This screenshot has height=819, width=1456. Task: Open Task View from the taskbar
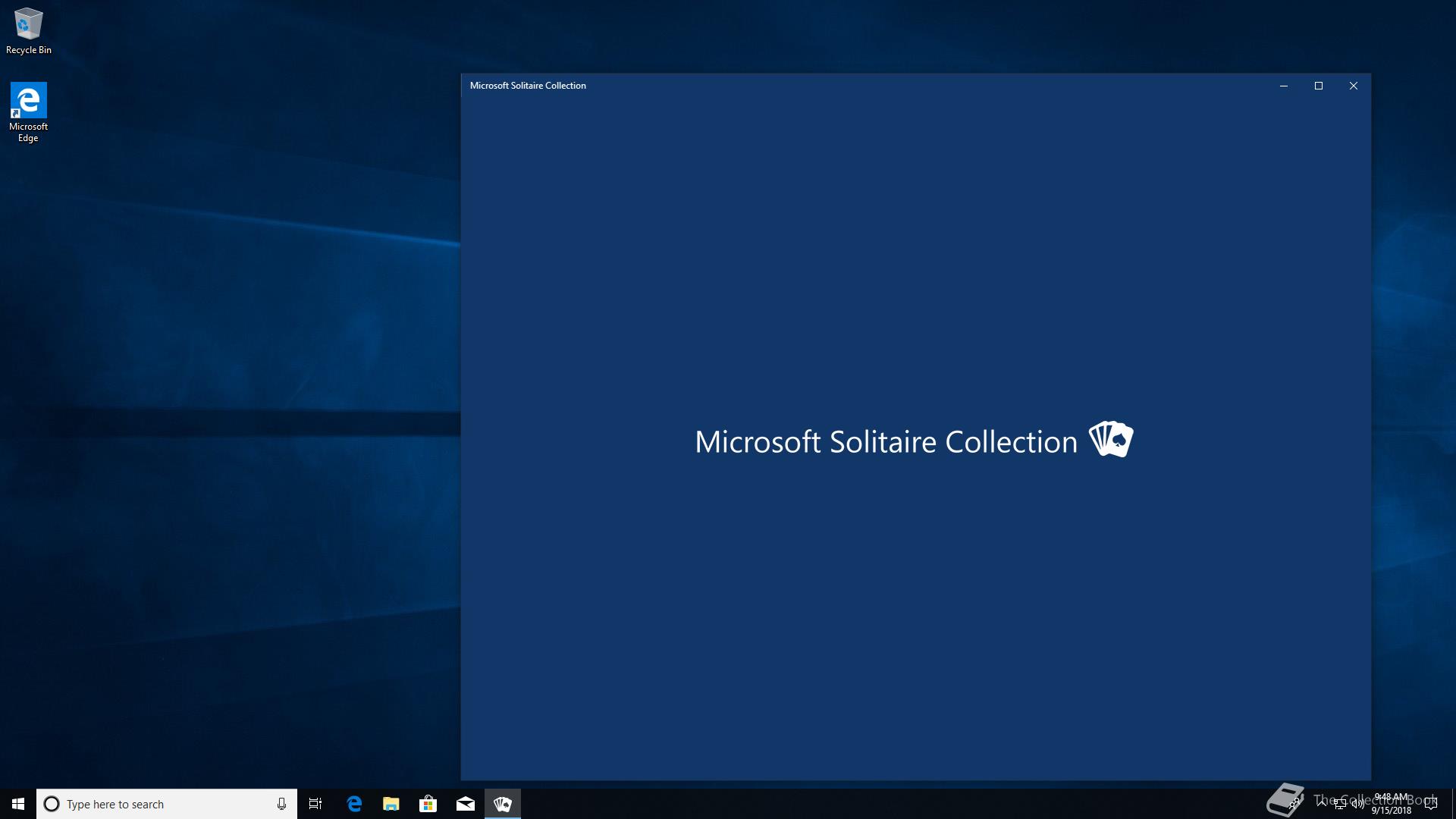(315, 804)
